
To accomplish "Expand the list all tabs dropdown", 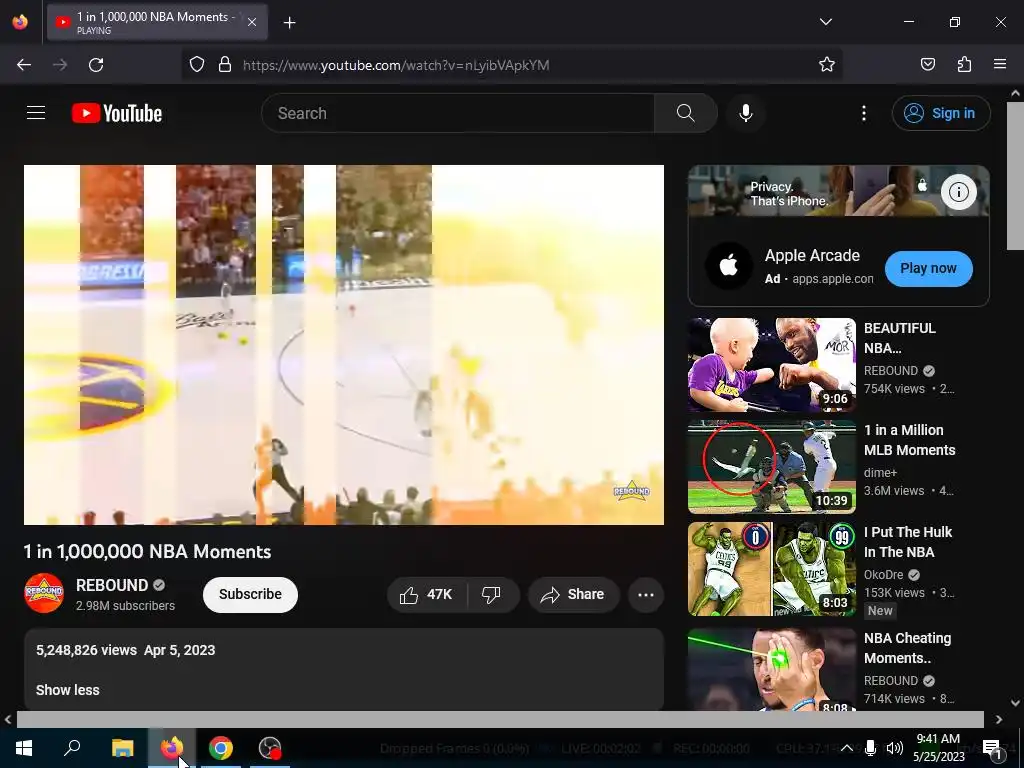I will pyautogui.click(x=825, y=22).
